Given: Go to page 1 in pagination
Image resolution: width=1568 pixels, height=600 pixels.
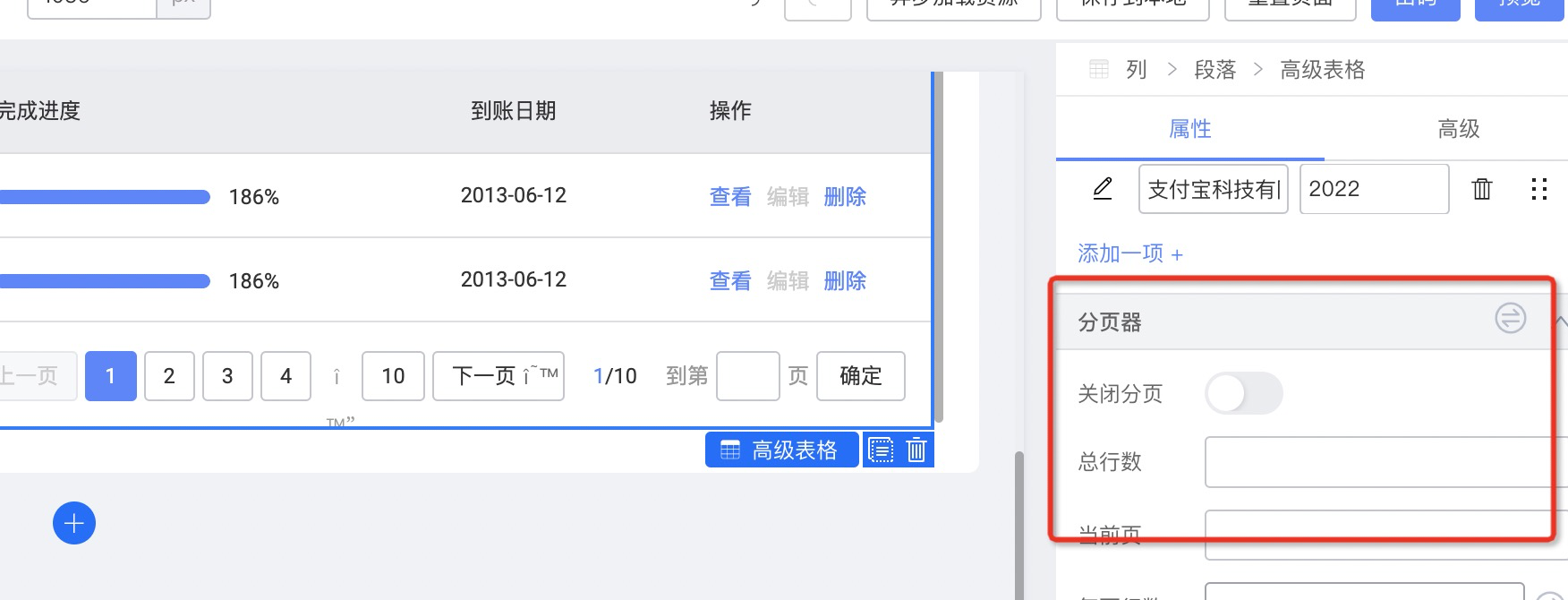Looking at the screenshot, I should pyautogui.click(x=110, y=376).
